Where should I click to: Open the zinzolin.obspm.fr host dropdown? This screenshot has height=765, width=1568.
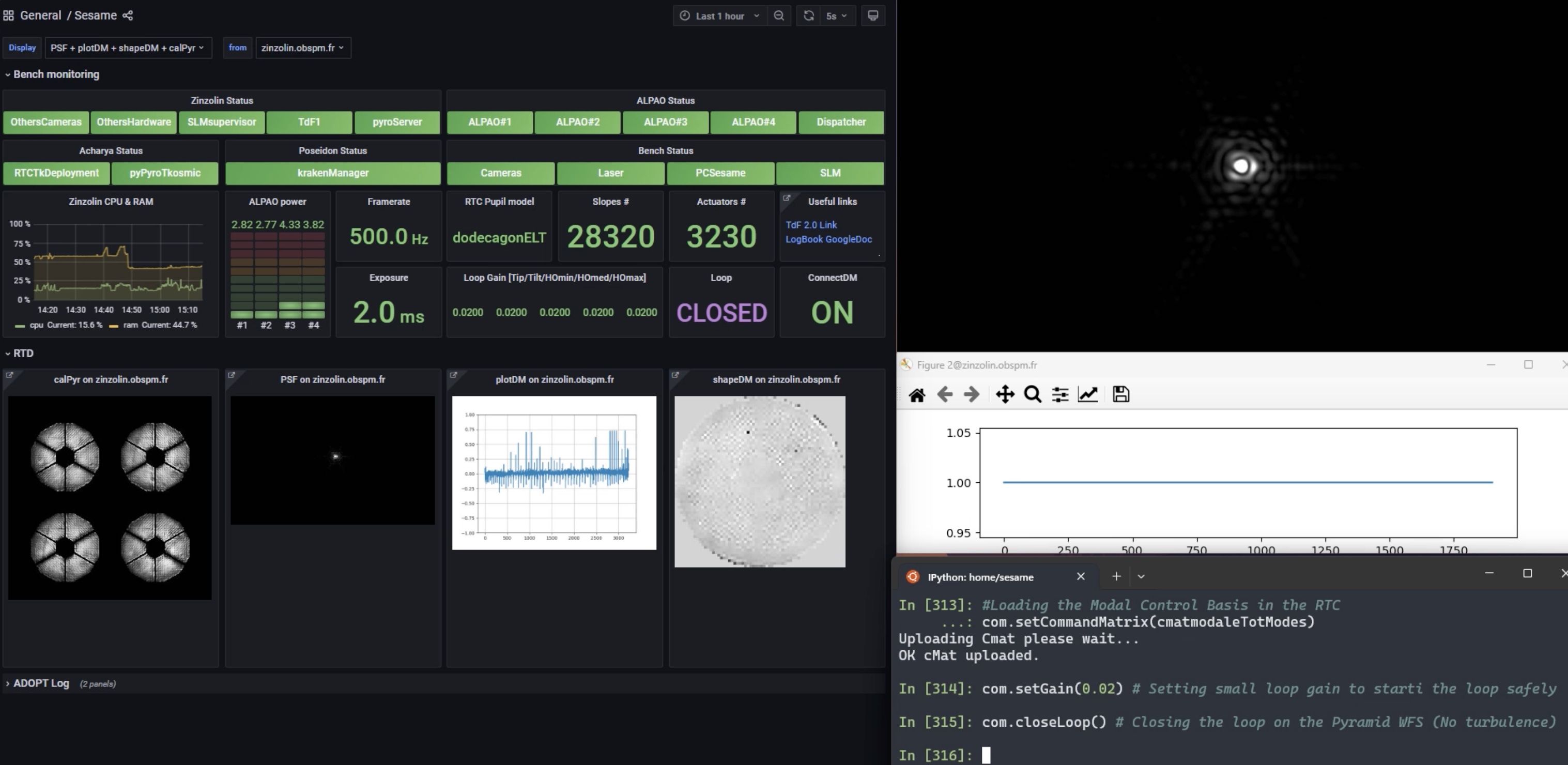[x=302, y=48]
